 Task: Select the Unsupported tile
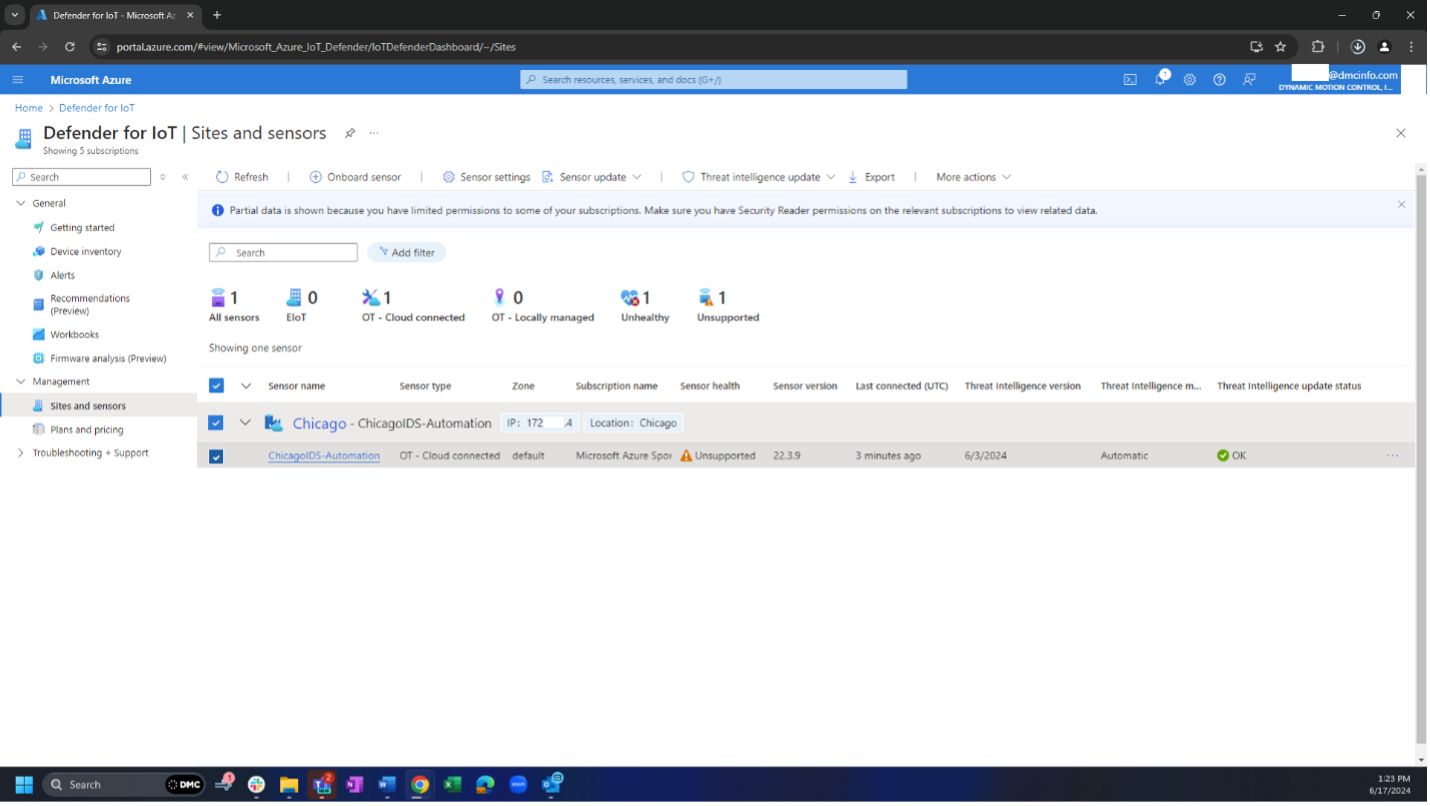click(x=728, y=306)
